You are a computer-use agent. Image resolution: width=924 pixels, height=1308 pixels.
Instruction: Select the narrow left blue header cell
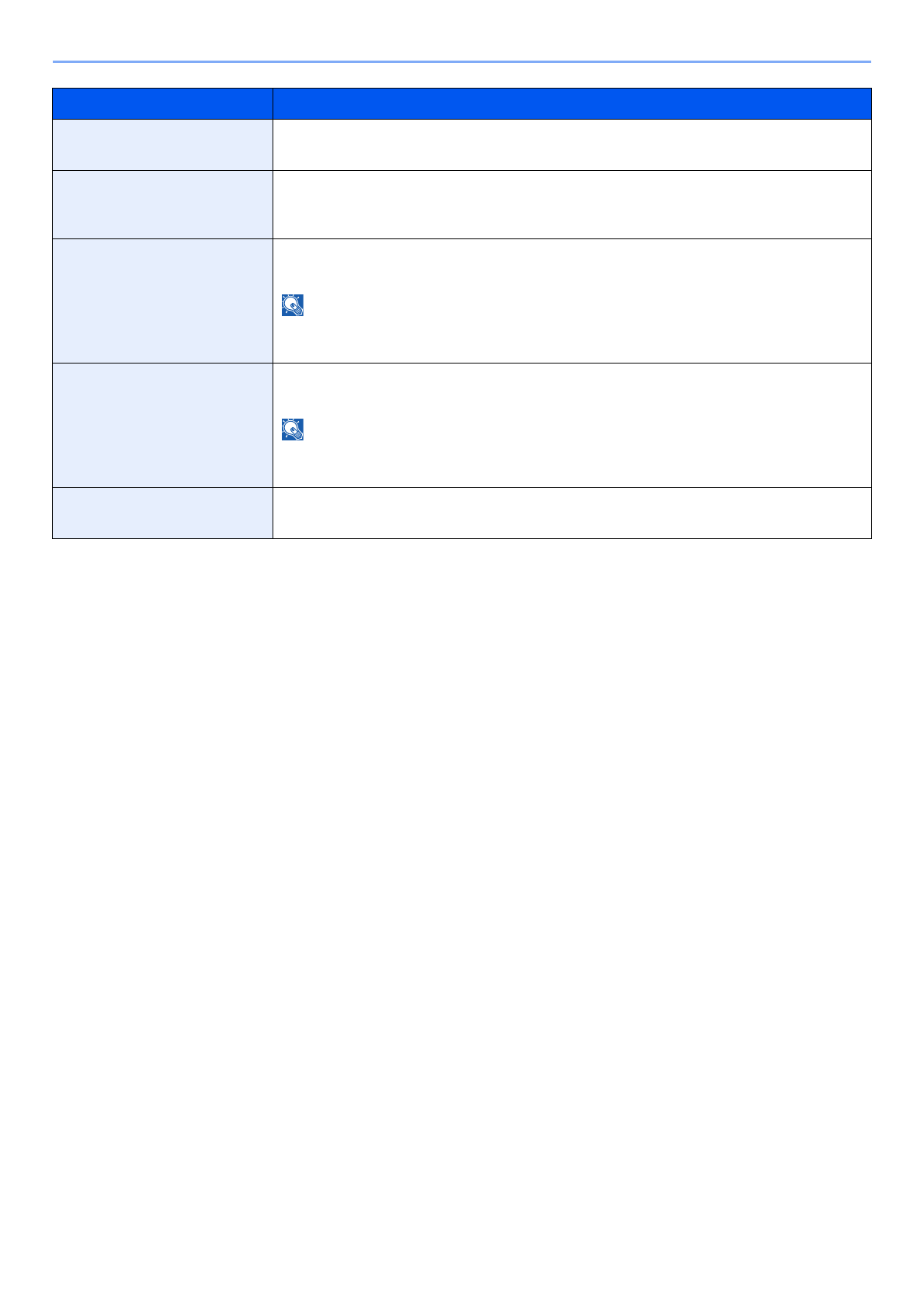[x=162, y=103]
